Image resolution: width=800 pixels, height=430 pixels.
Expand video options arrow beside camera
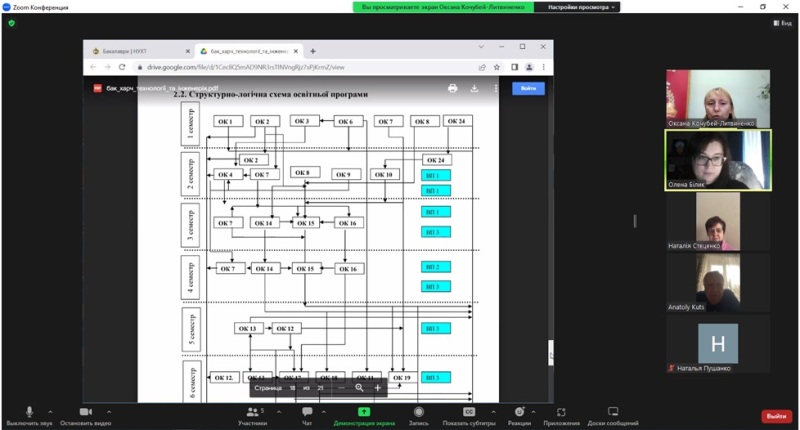pos(109,411)
